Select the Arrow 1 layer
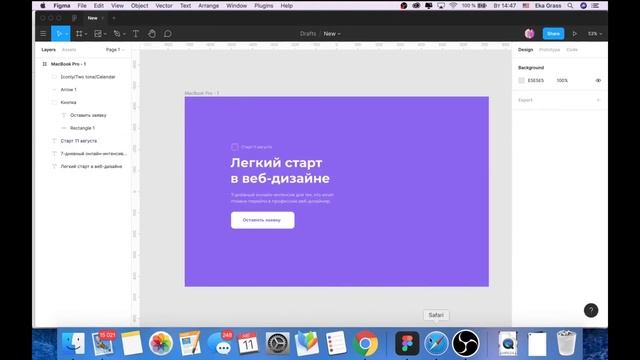This screenshot has width=640, height=360. [x=69, y=90]
